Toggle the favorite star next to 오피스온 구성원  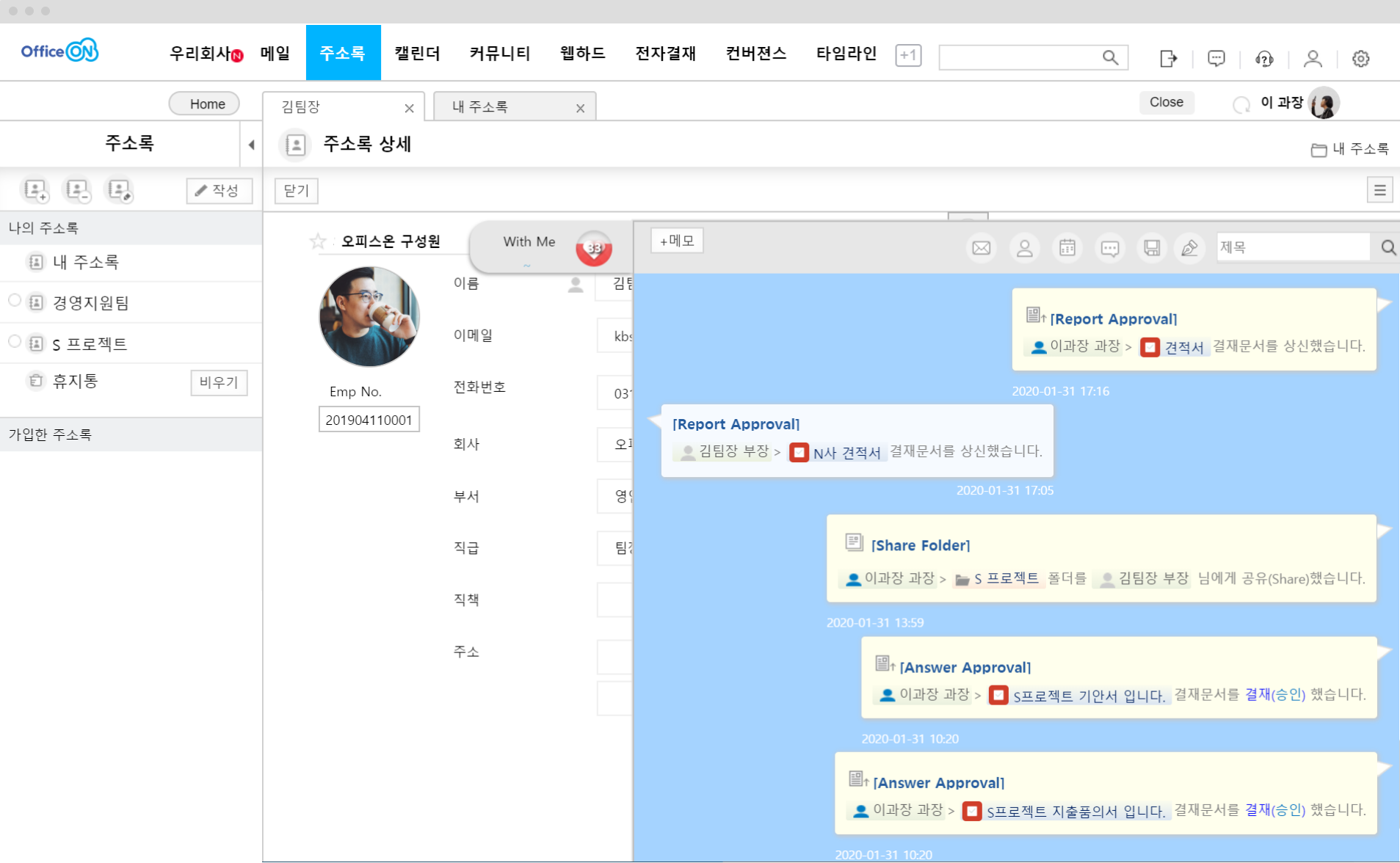pos(317,241)
